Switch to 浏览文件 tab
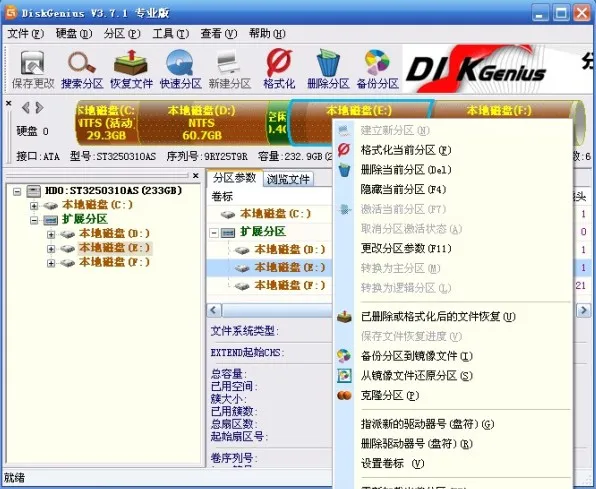The image size is (596, 489). tap(288, 179)
